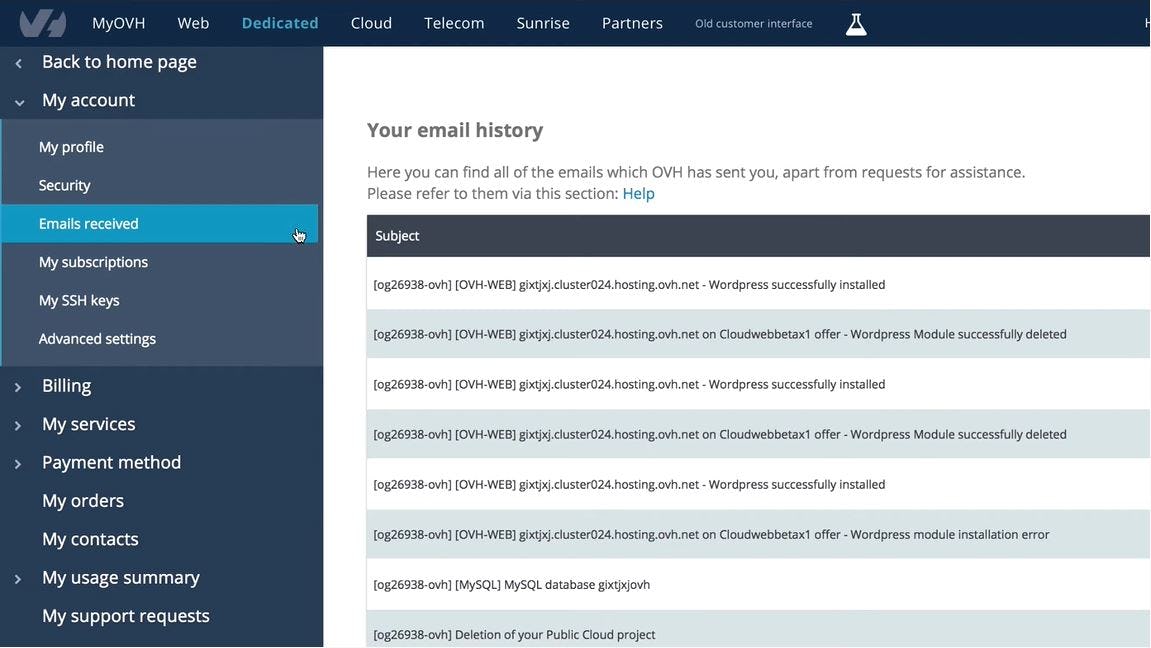Screen dimensions: 1151x648
Task: Open Advanced settings
Action: point(97,339)
